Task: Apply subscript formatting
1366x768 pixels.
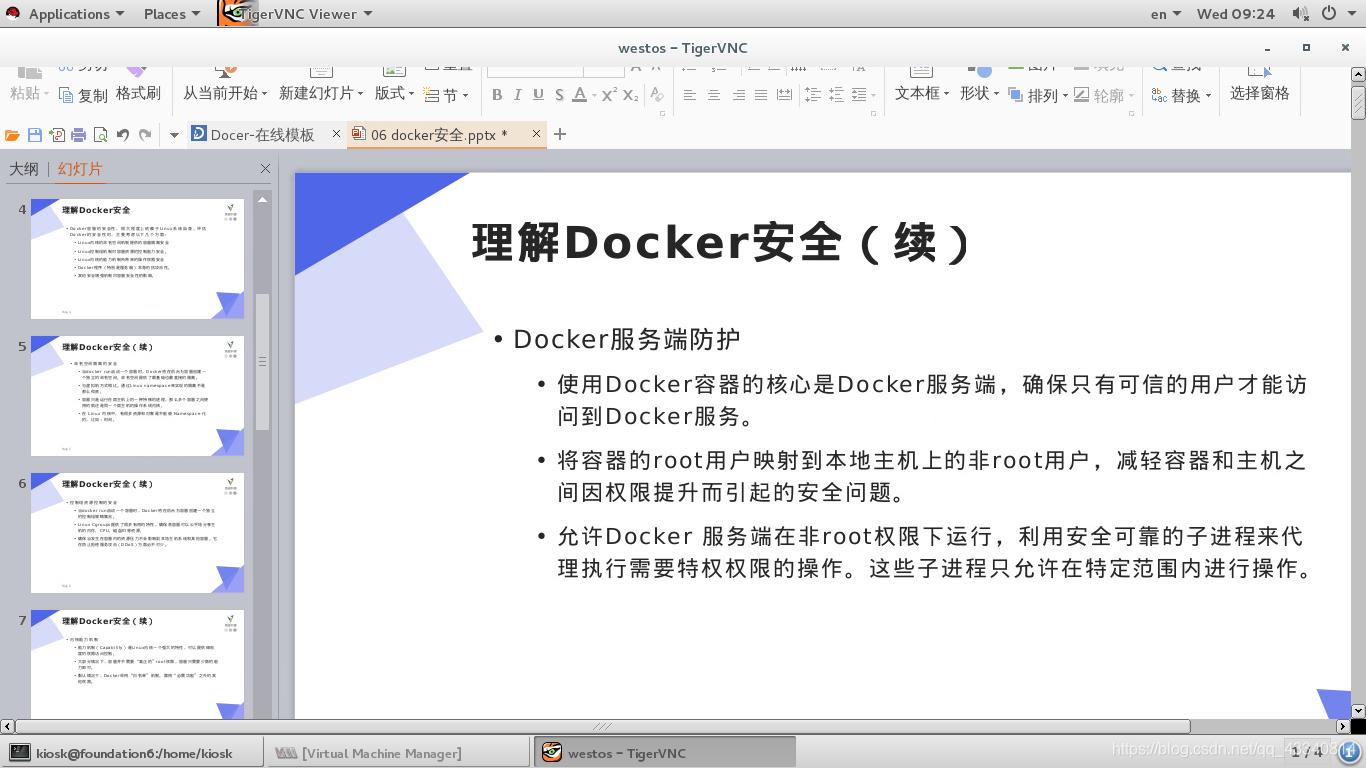Action: (x=631, y=95)
